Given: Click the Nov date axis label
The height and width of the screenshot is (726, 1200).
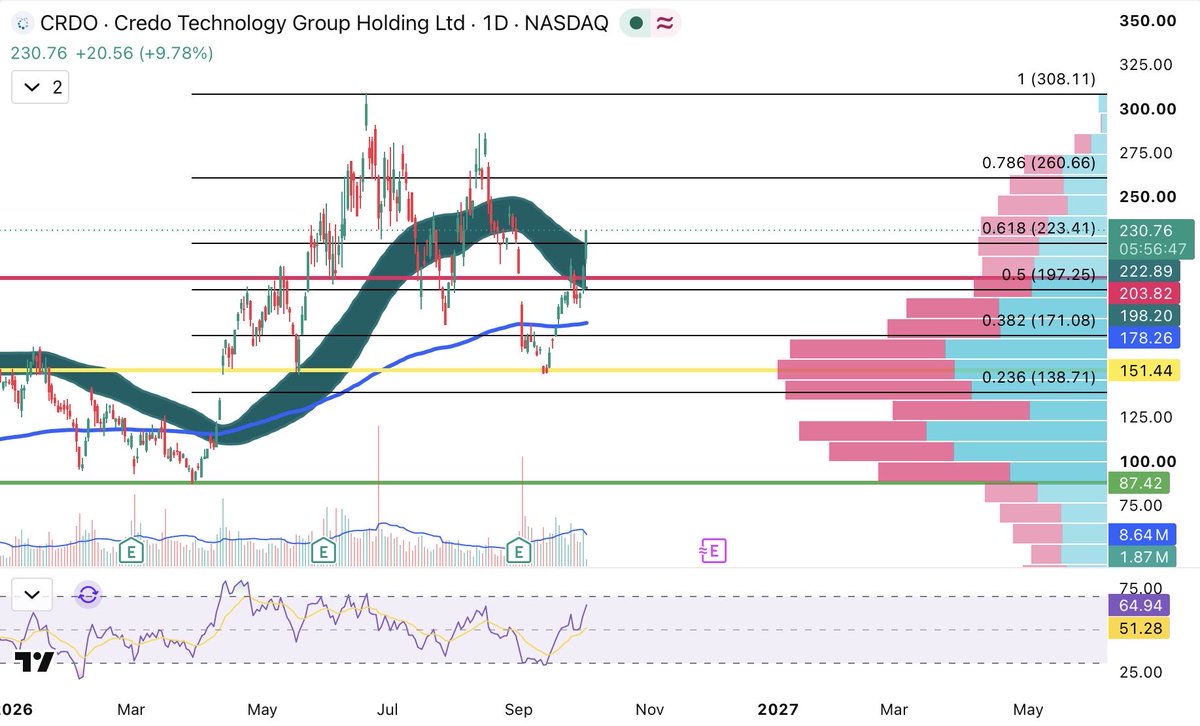Looking at the screenshot, I should tap(650, 710).
